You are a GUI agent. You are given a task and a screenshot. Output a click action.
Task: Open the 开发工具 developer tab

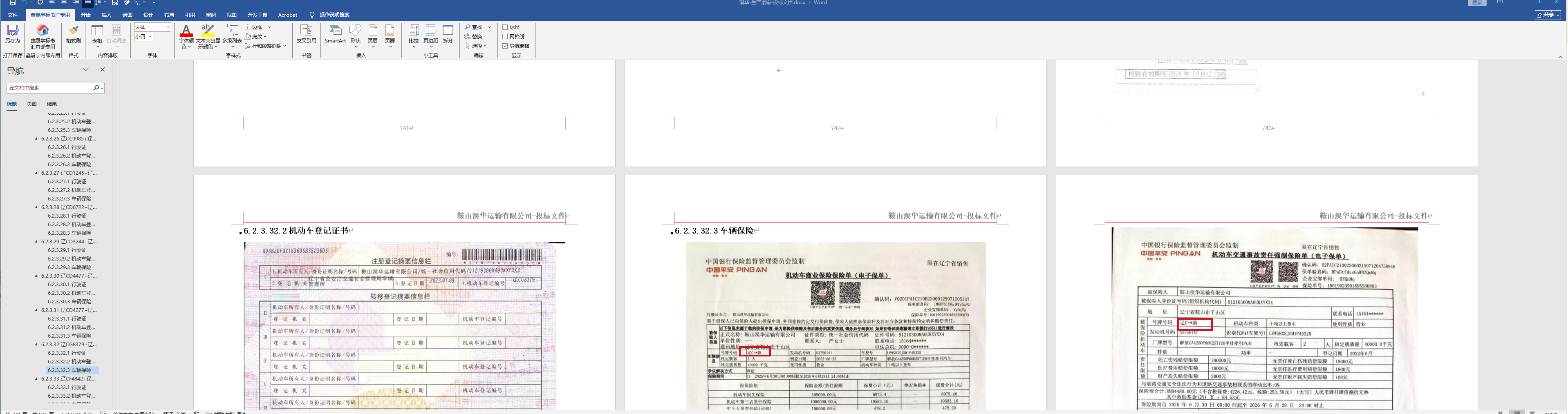[258, 15]
